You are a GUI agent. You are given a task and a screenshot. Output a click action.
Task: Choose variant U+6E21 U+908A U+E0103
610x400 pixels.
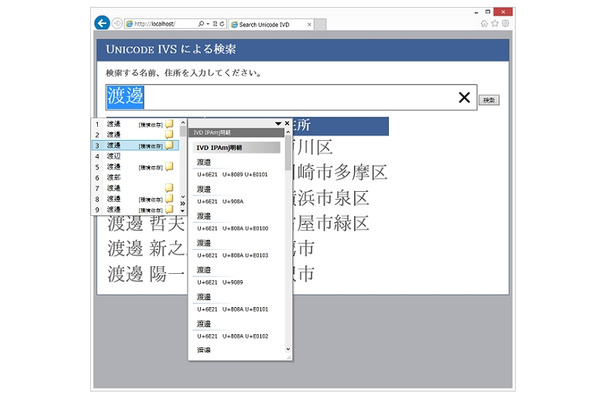tap(237, 249)
